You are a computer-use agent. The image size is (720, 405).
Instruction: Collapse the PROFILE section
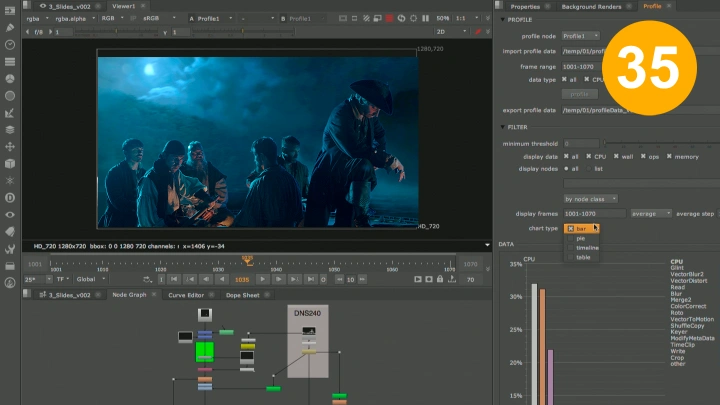pyautogui.click(x=502, y=20)
